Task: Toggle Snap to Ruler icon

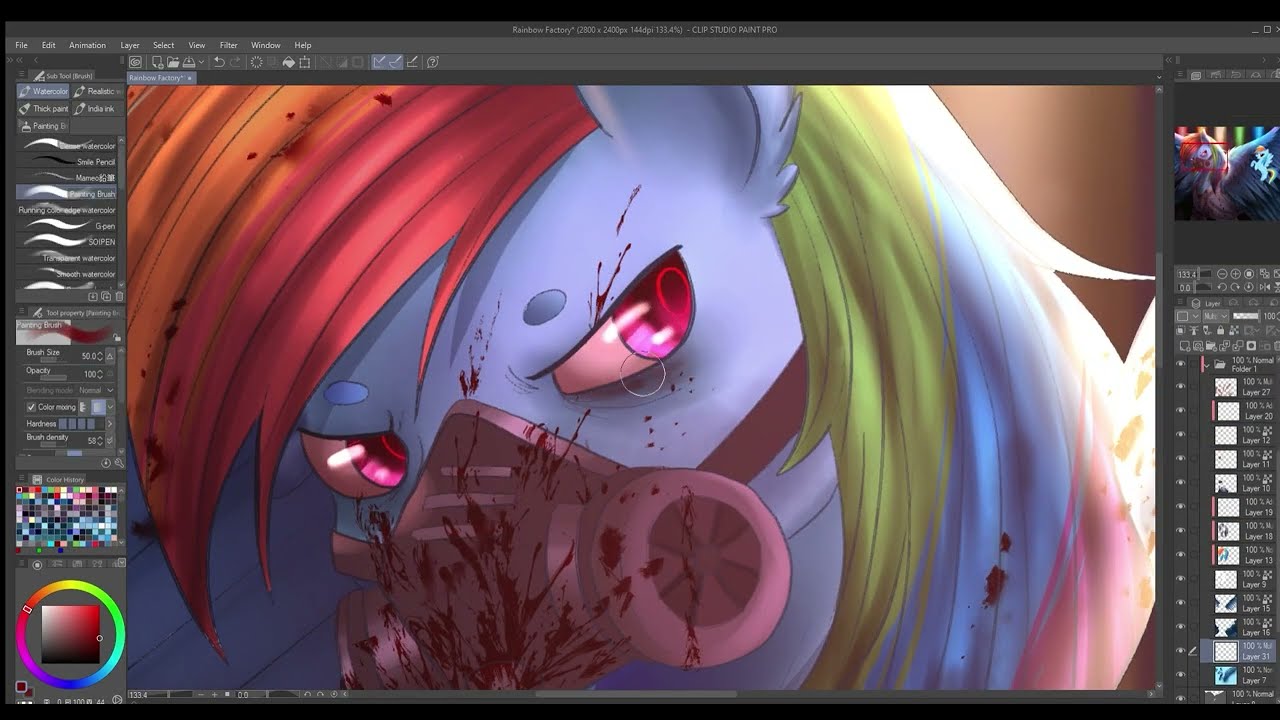Action: click(379, 62)
